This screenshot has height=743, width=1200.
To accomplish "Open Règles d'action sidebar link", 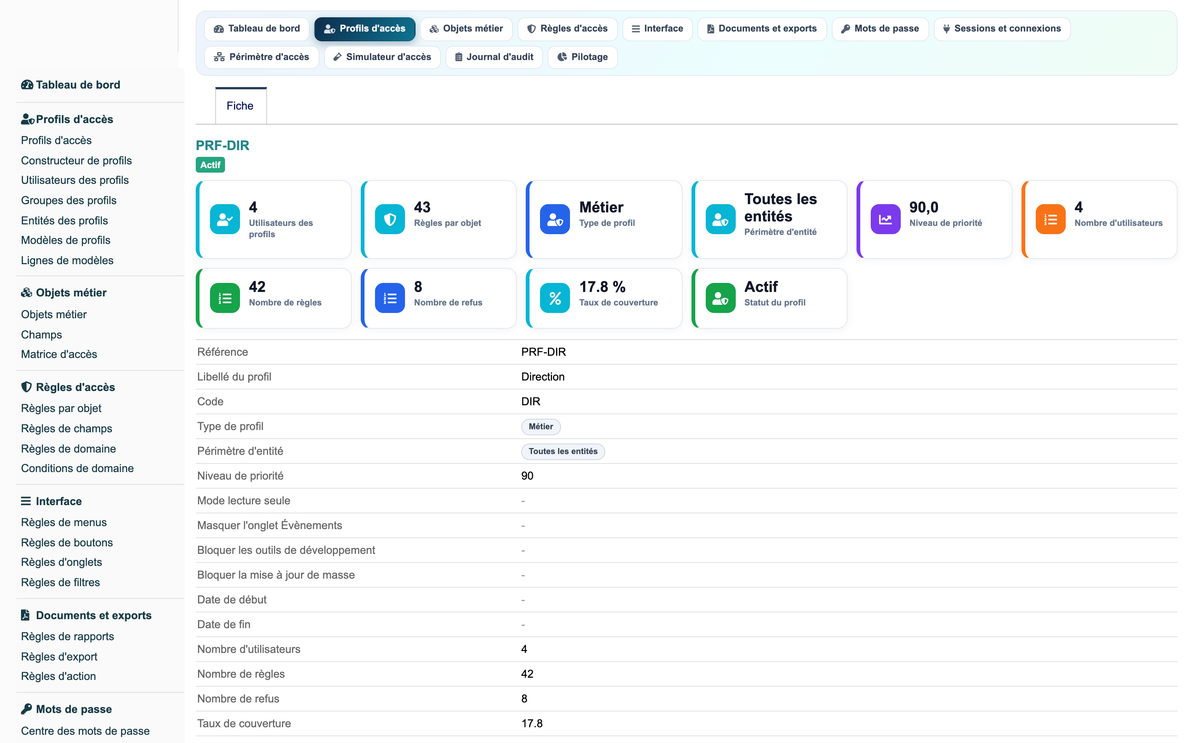I will 58,677.
